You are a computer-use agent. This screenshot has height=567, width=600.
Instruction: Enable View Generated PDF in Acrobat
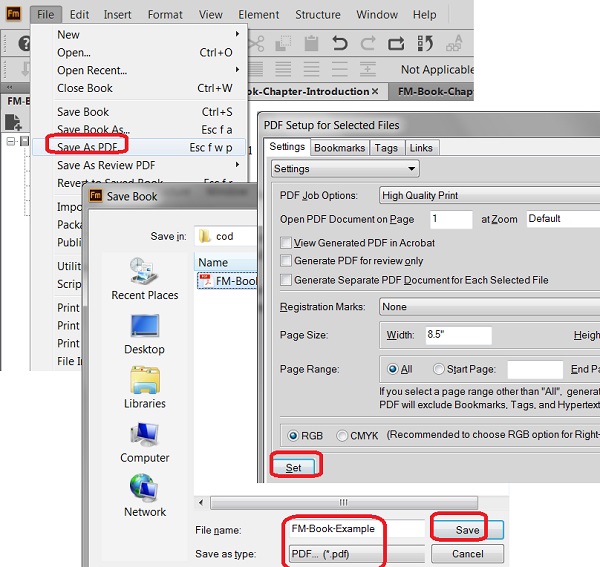point(285,243)
